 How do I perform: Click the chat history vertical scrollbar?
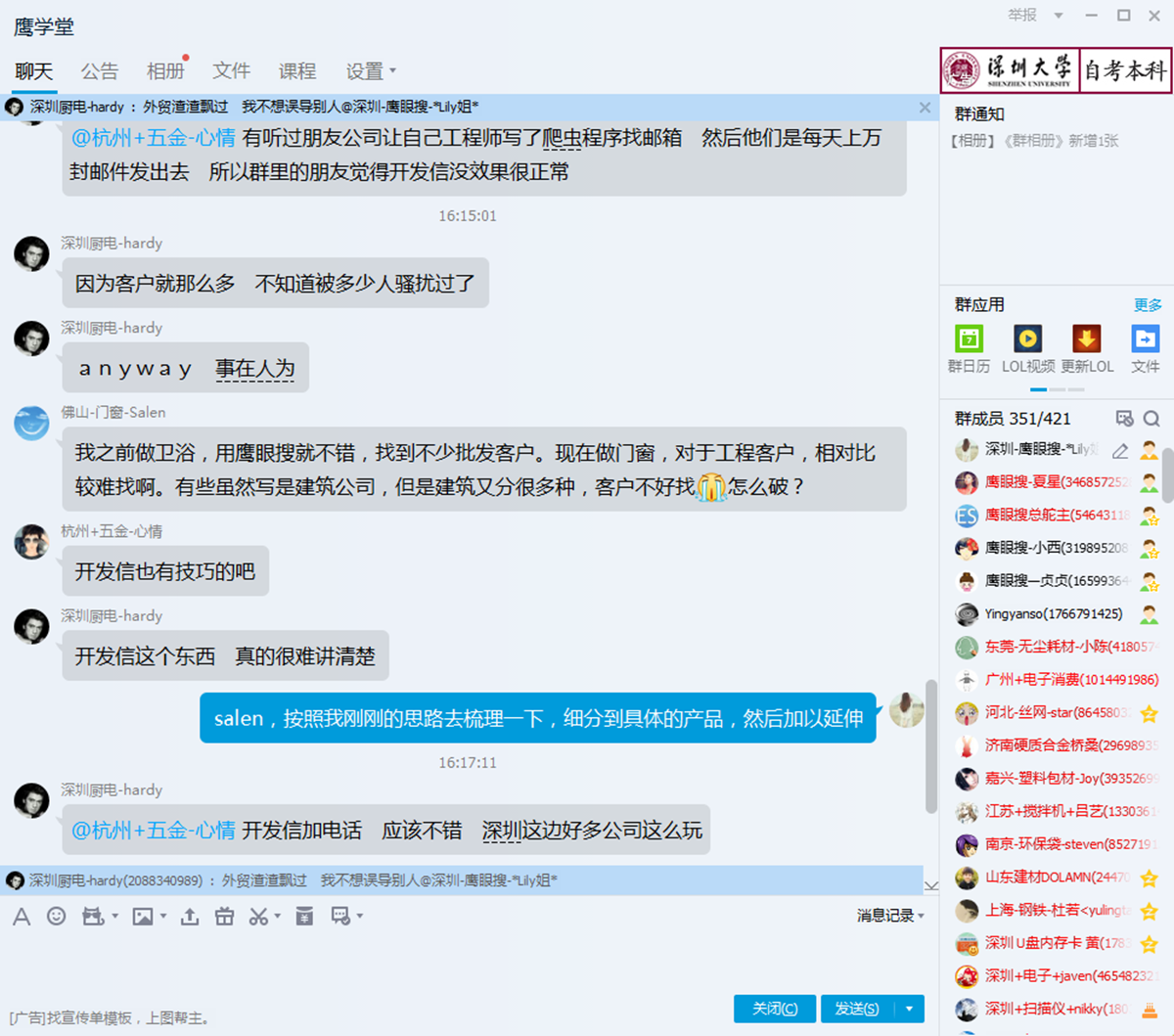[930, 743]
